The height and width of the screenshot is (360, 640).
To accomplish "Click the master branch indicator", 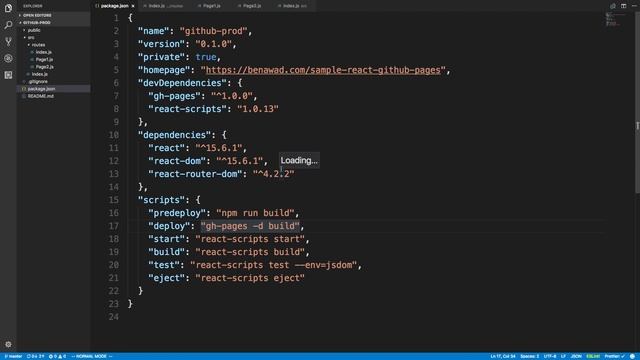I will (x=13, y=356).
